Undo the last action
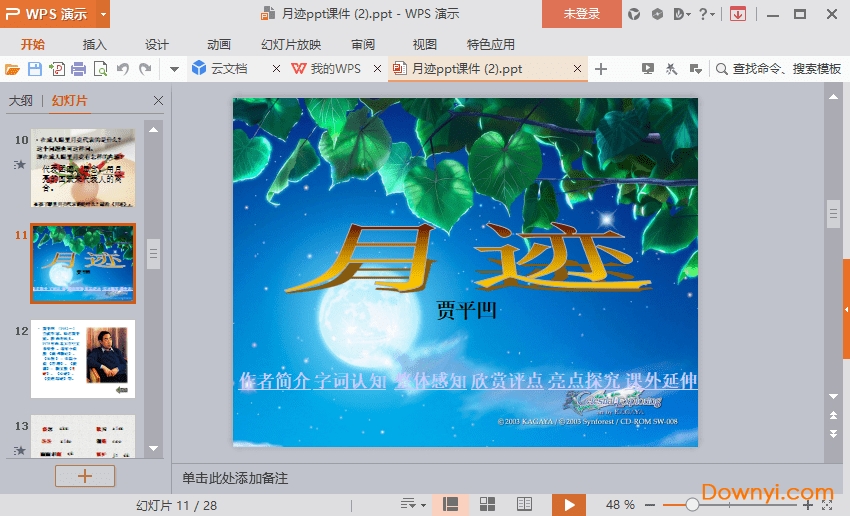The image size is (850, 516). click(123, 69)
